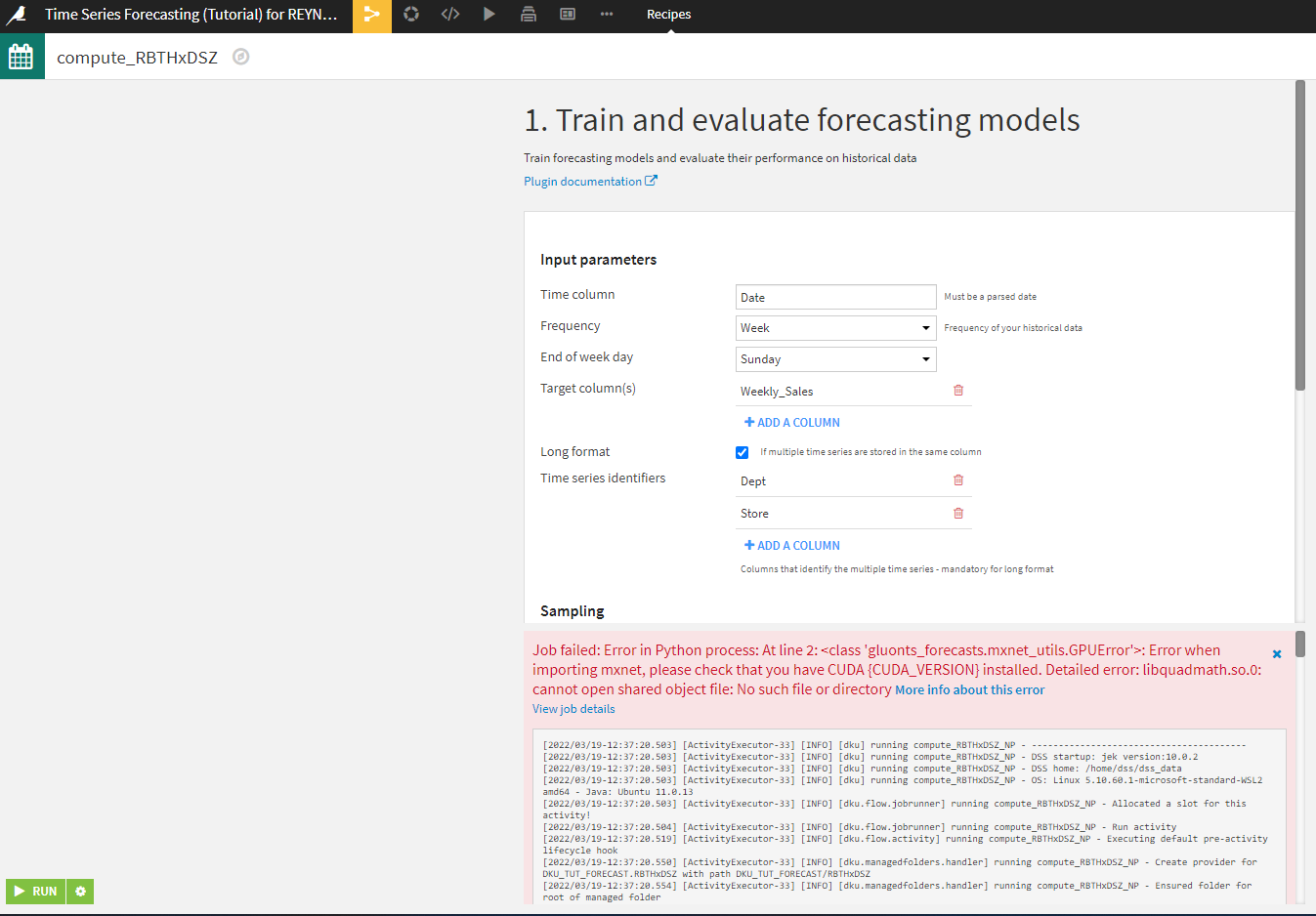1316x916 pixels.
Task: Open run settings gear next to RUN
Action: coord(81,891)
